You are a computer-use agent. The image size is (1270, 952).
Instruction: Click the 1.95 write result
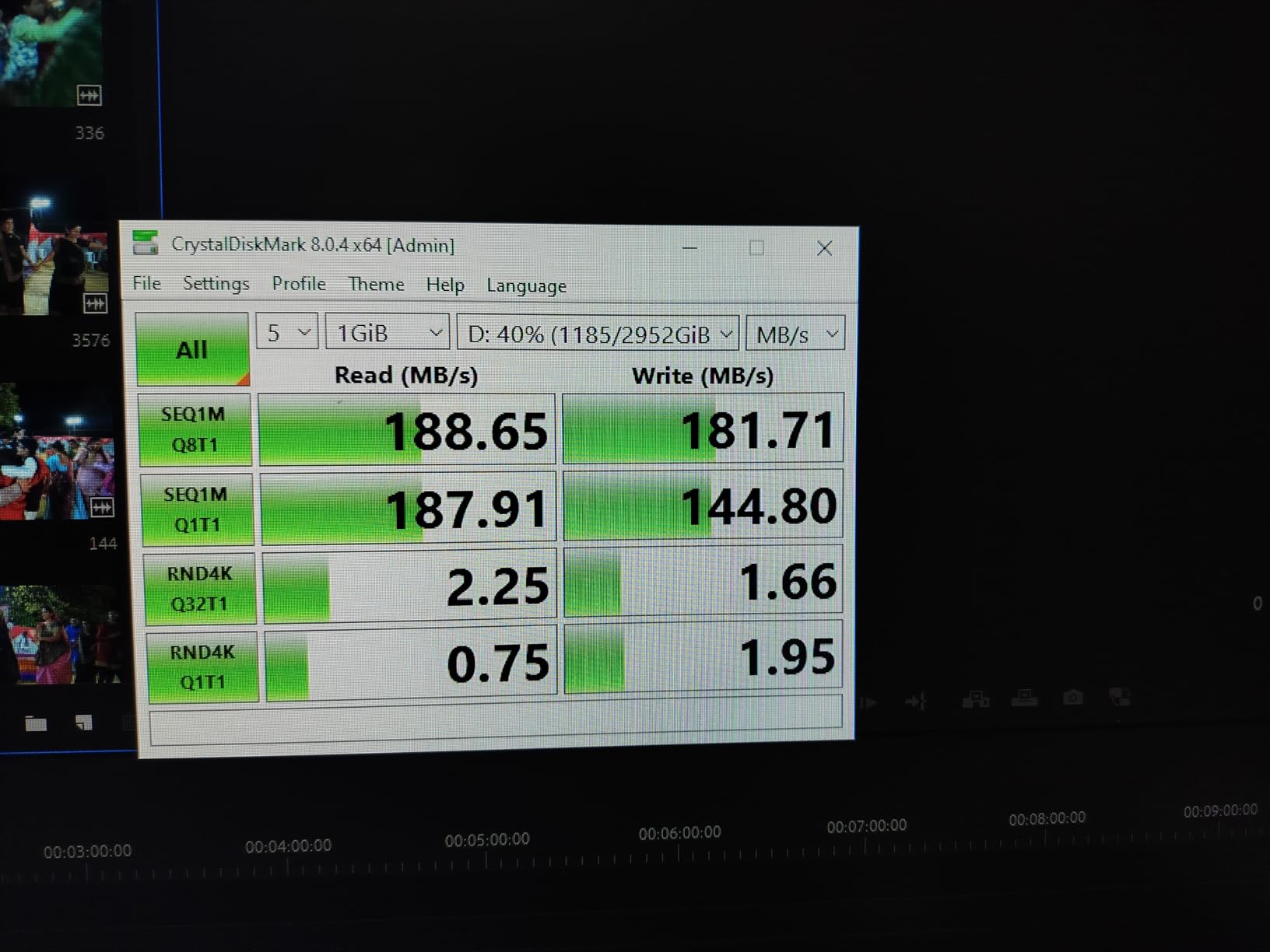click(703, 656)
